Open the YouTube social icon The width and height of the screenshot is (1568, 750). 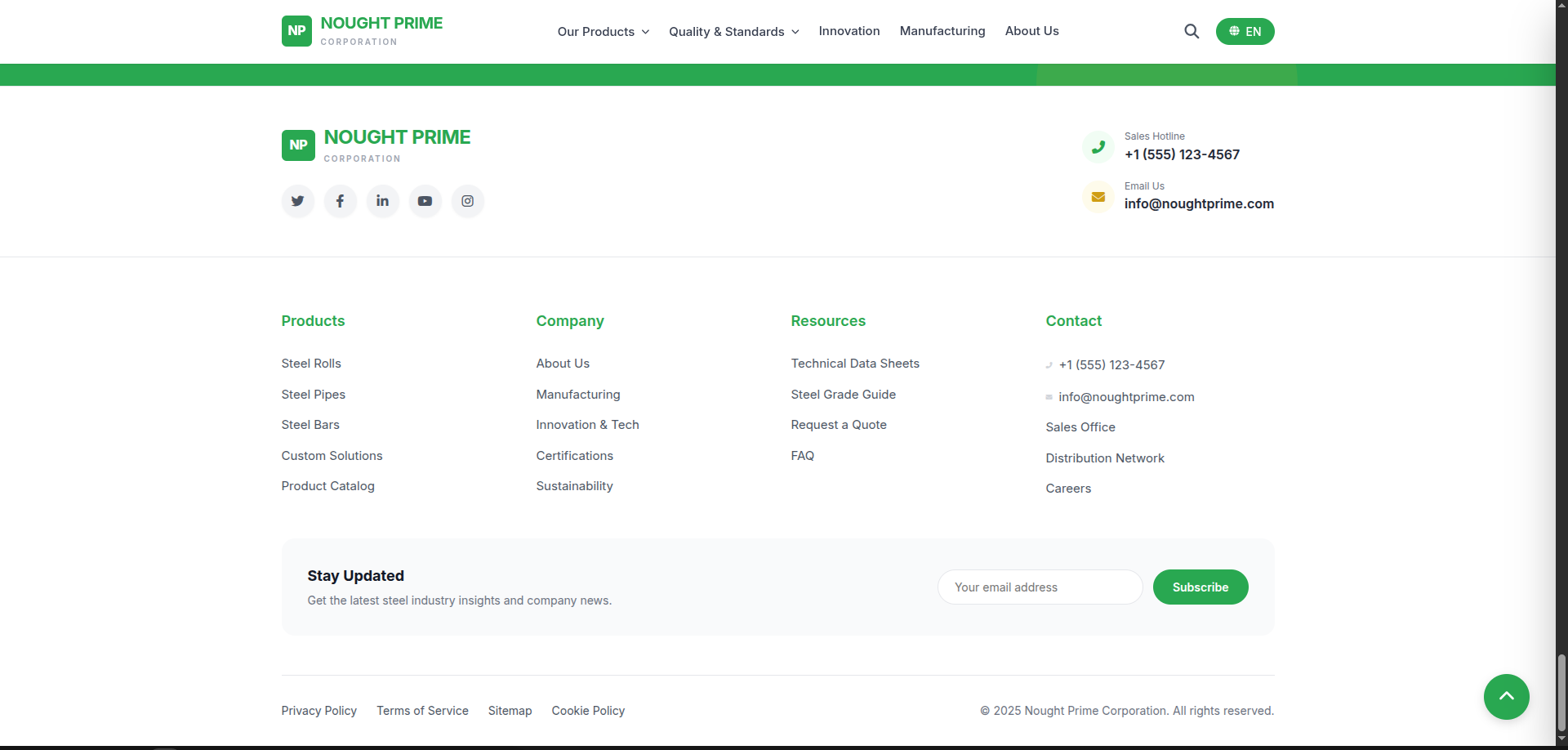click(425, 201)
